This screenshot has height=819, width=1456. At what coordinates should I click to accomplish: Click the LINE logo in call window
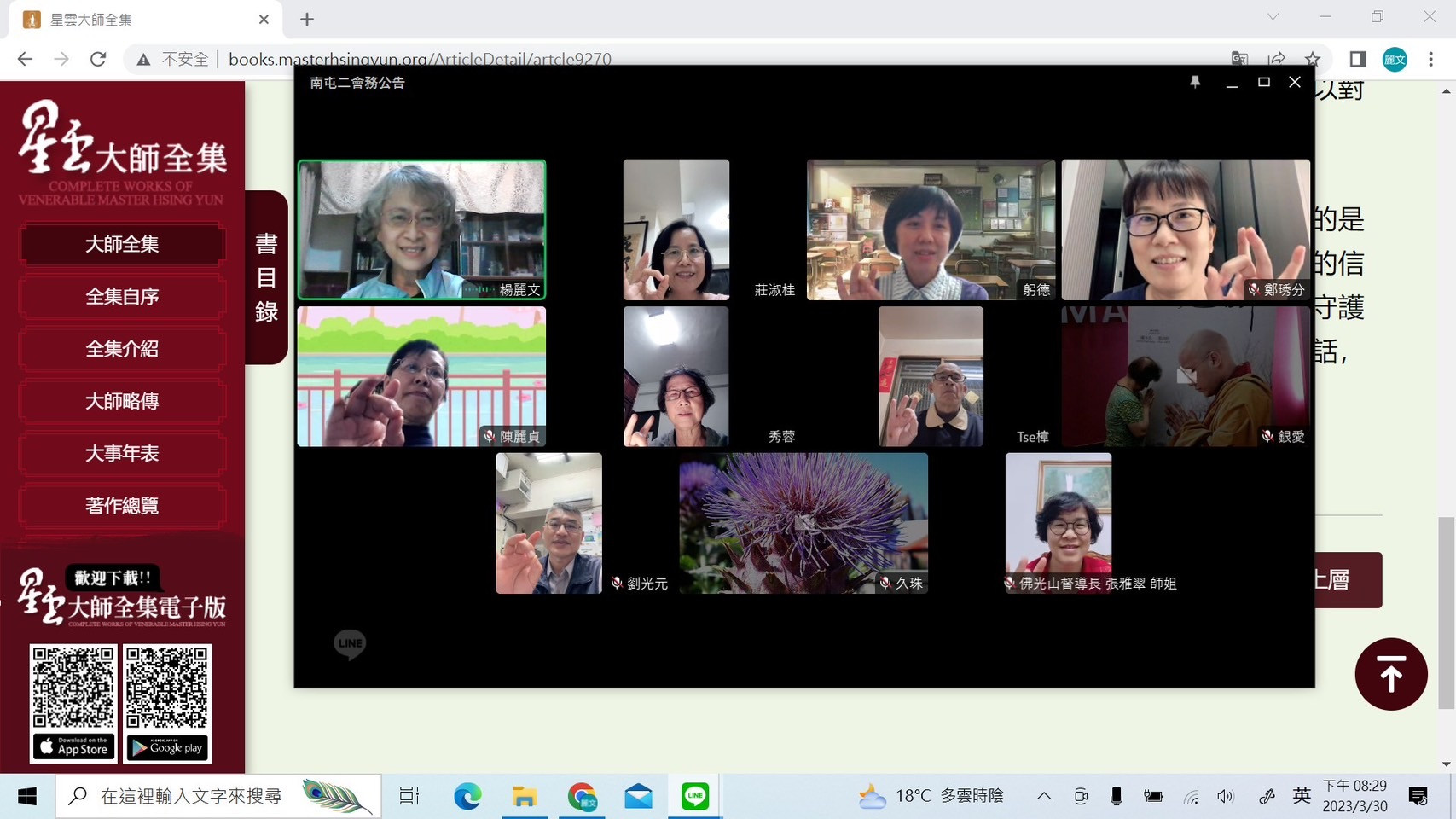[x=350, y=644]
